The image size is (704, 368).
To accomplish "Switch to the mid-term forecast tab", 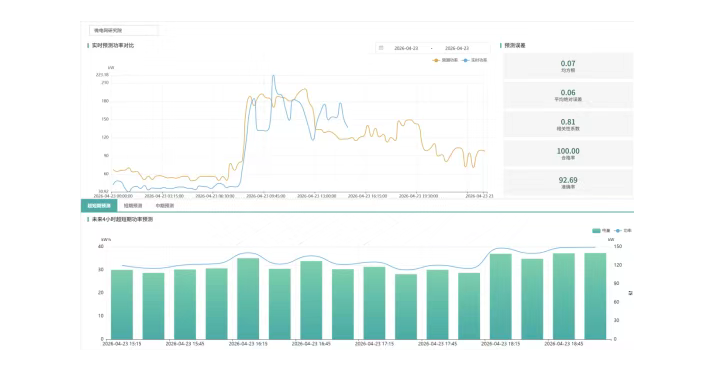I will pos(165,206).
